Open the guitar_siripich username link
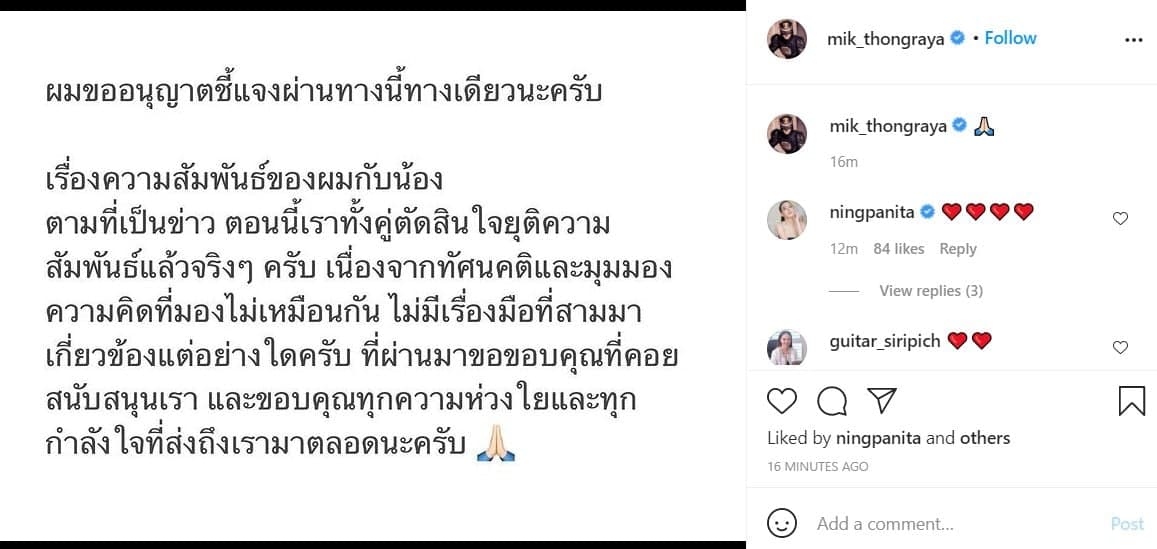Viewport: 1157px width, 549px height. pyautogui.click(x=885, y=341)
